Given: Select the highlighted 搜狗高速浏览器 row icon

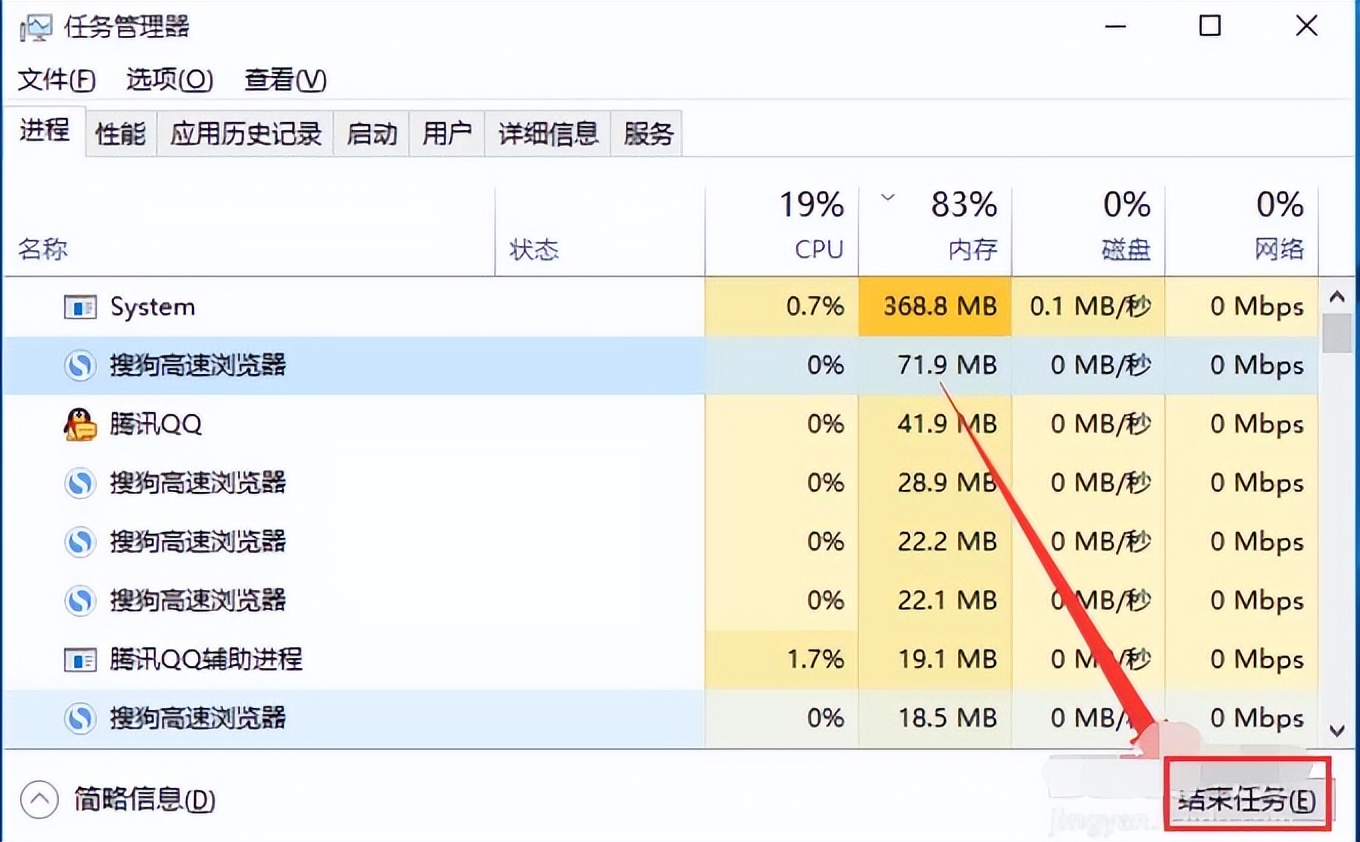Looking at the screenshot, I should 80,365.
